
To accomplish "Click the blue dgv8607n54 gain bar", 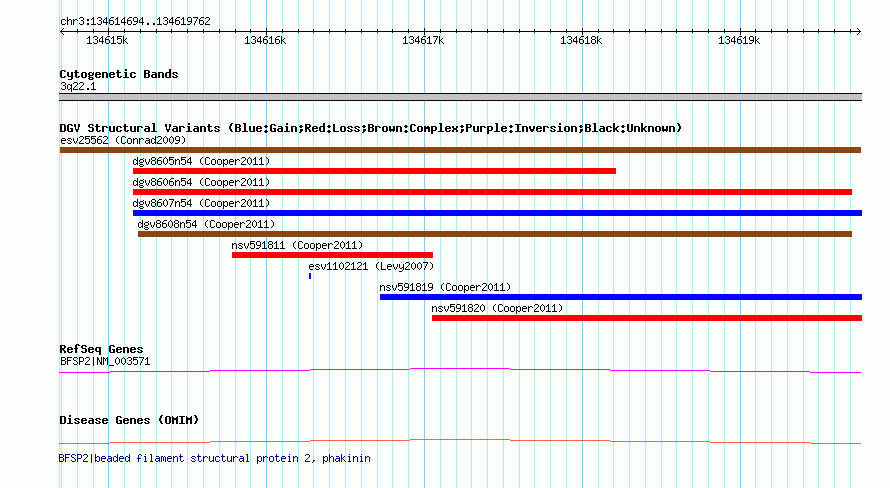I will click(x=497, y=213).
